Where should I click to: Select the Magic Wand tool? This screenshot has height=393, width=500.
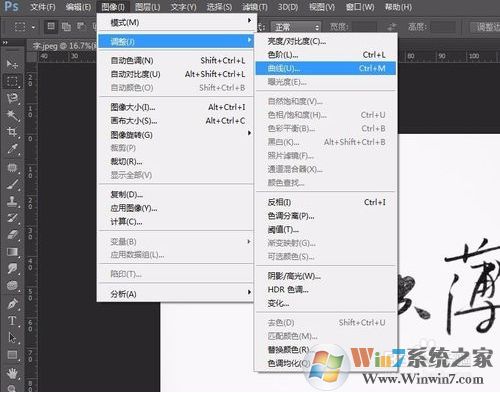(12, 115)
